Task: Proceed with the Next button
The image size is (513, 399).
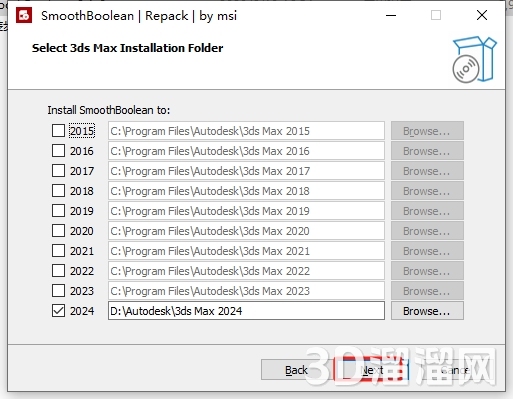Action: click(371, 370)
